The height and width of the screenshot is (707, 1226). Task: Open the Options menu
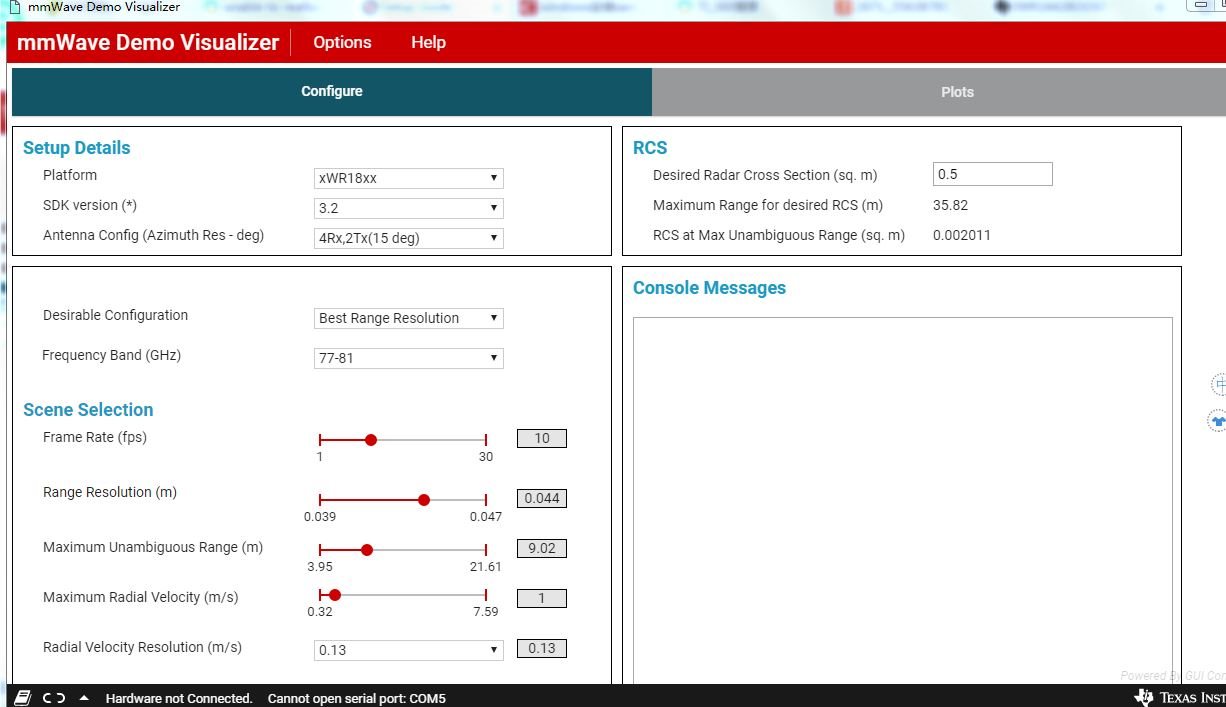point(342,42)
